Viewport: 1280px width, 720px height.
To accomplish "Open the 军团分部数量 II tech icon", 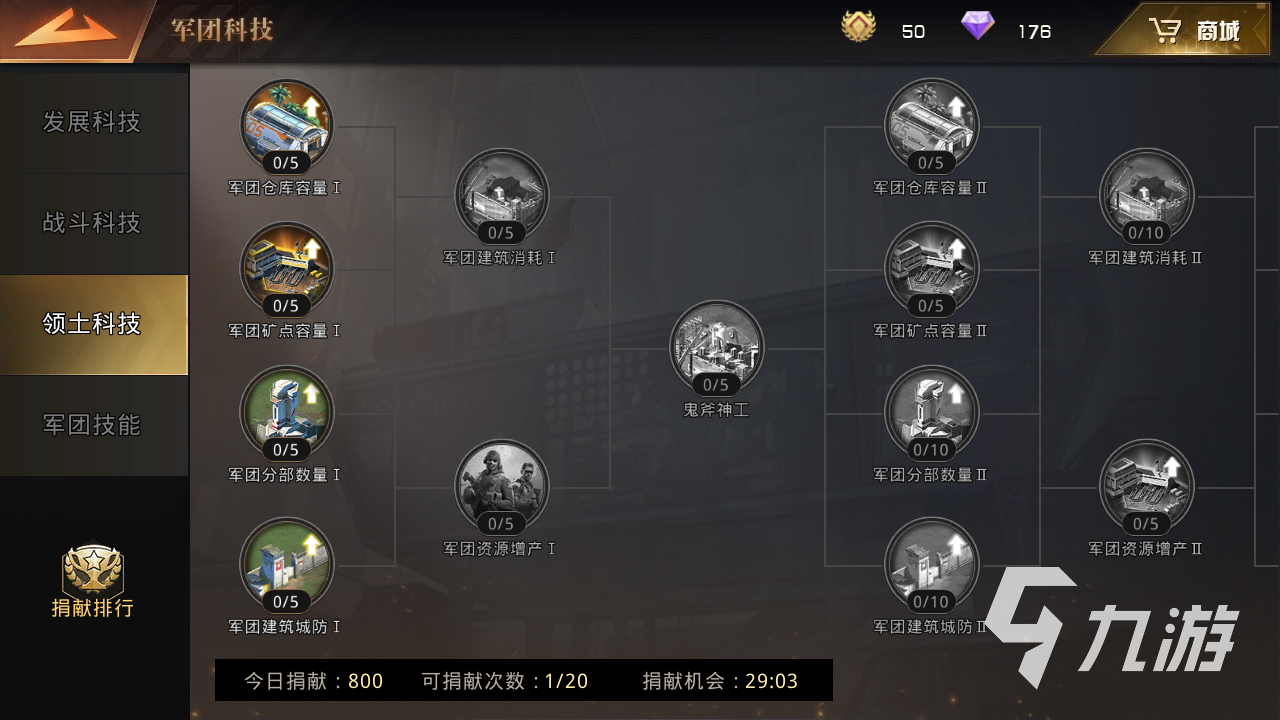I will [x=931, y=413].
